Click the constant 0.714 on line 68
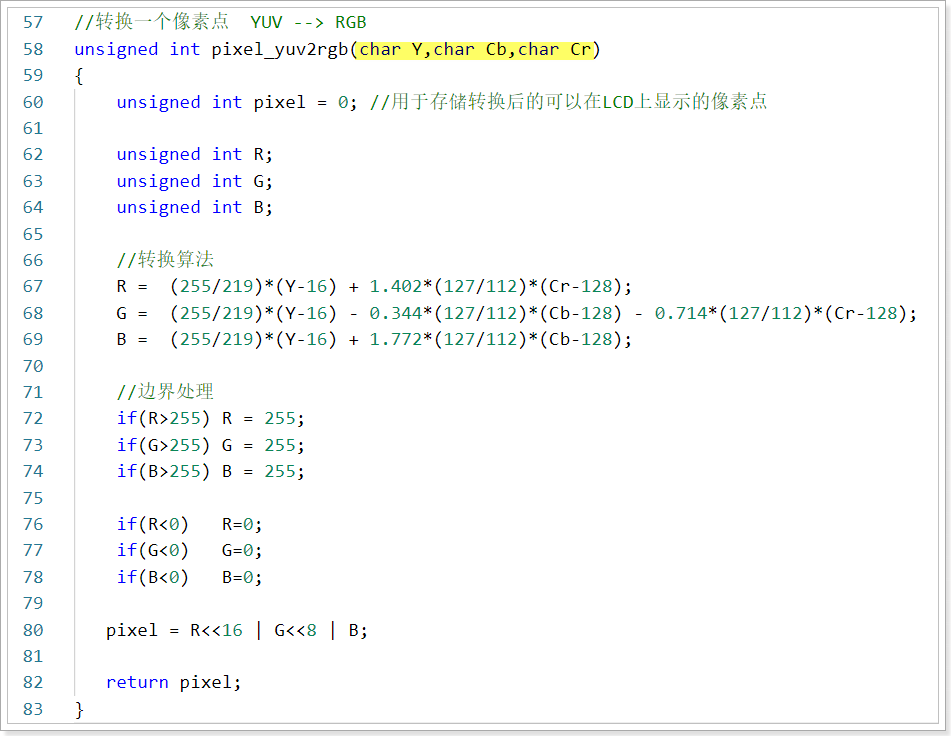The image size is (951, 736). pyautogui.click(x=680, y=313)
